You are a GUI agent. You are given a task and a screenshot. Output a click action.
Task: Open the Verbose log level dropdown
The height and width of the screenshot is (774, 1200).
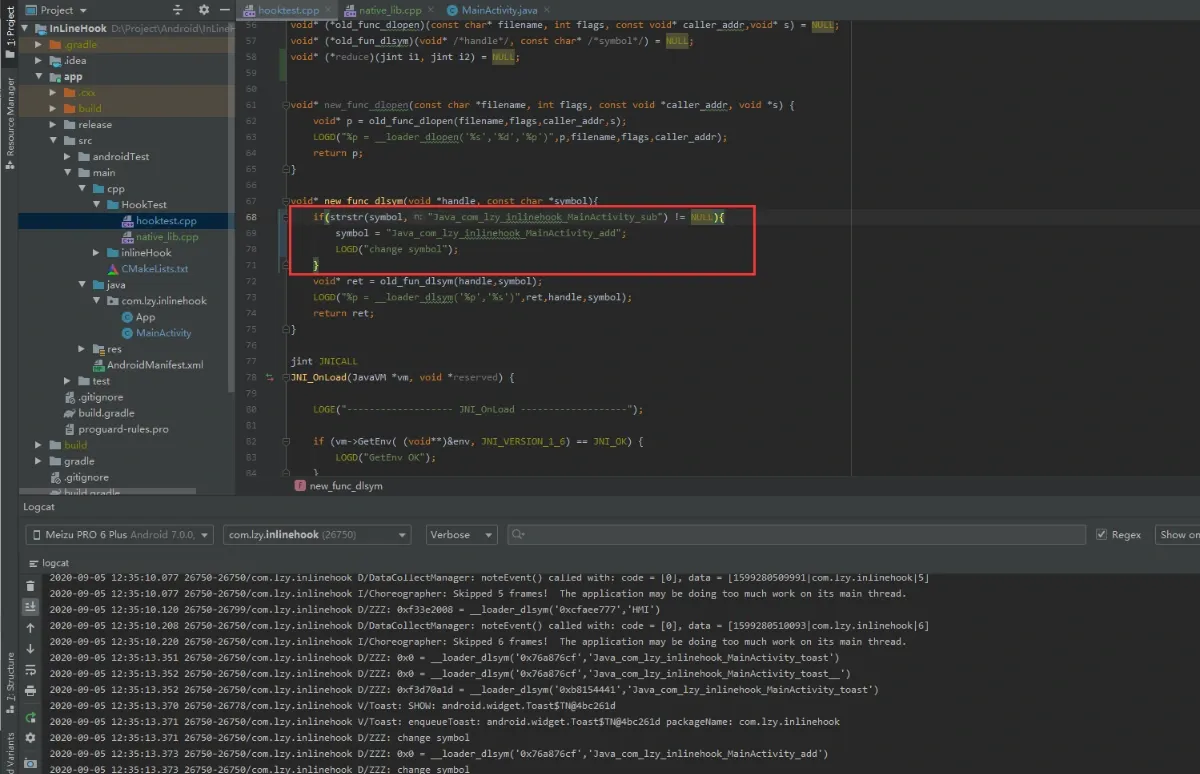[x=461, y=535]
